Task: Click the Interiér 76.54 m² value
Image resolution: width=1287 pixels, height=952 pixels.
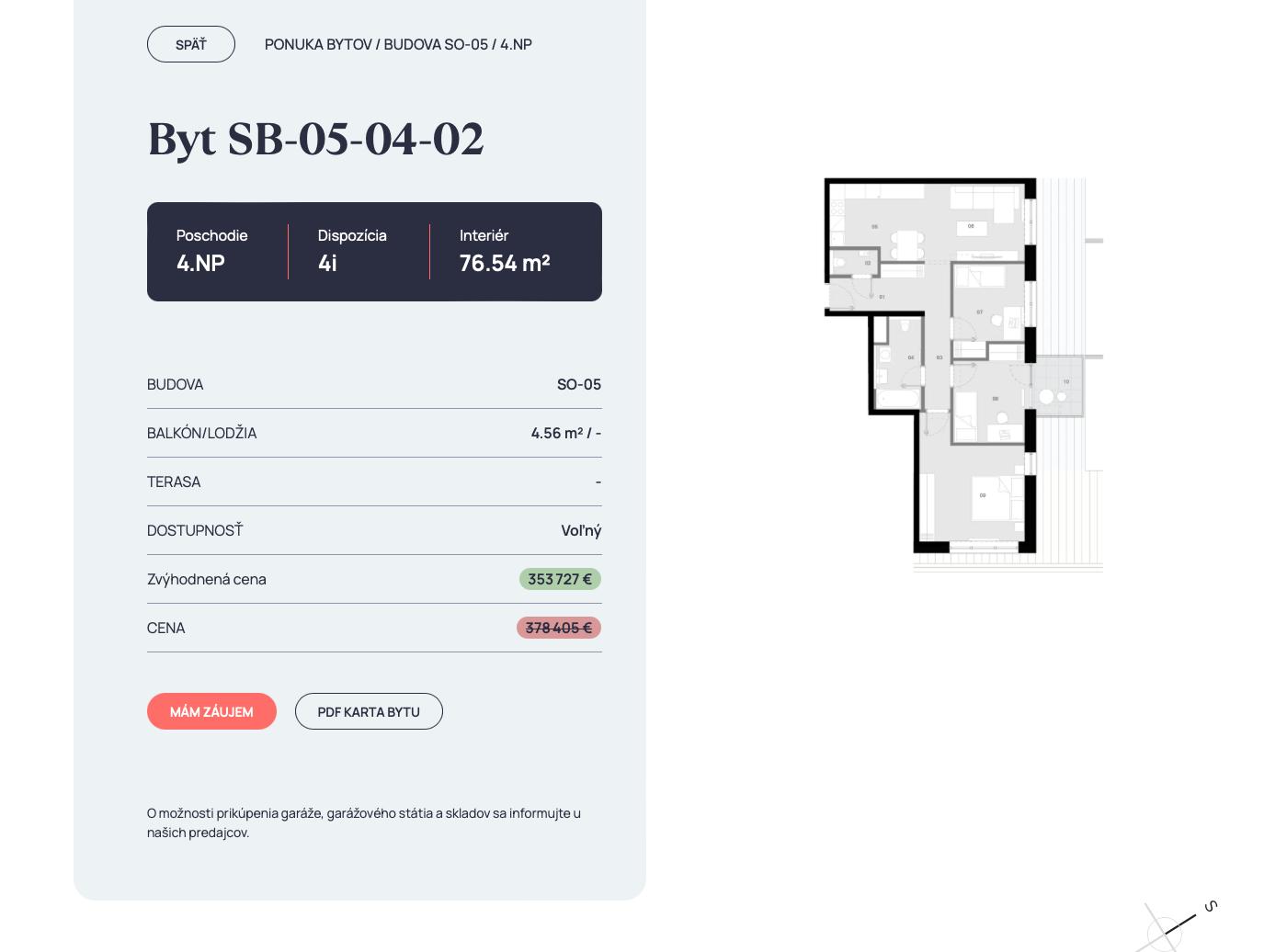Action: point(505,263)
